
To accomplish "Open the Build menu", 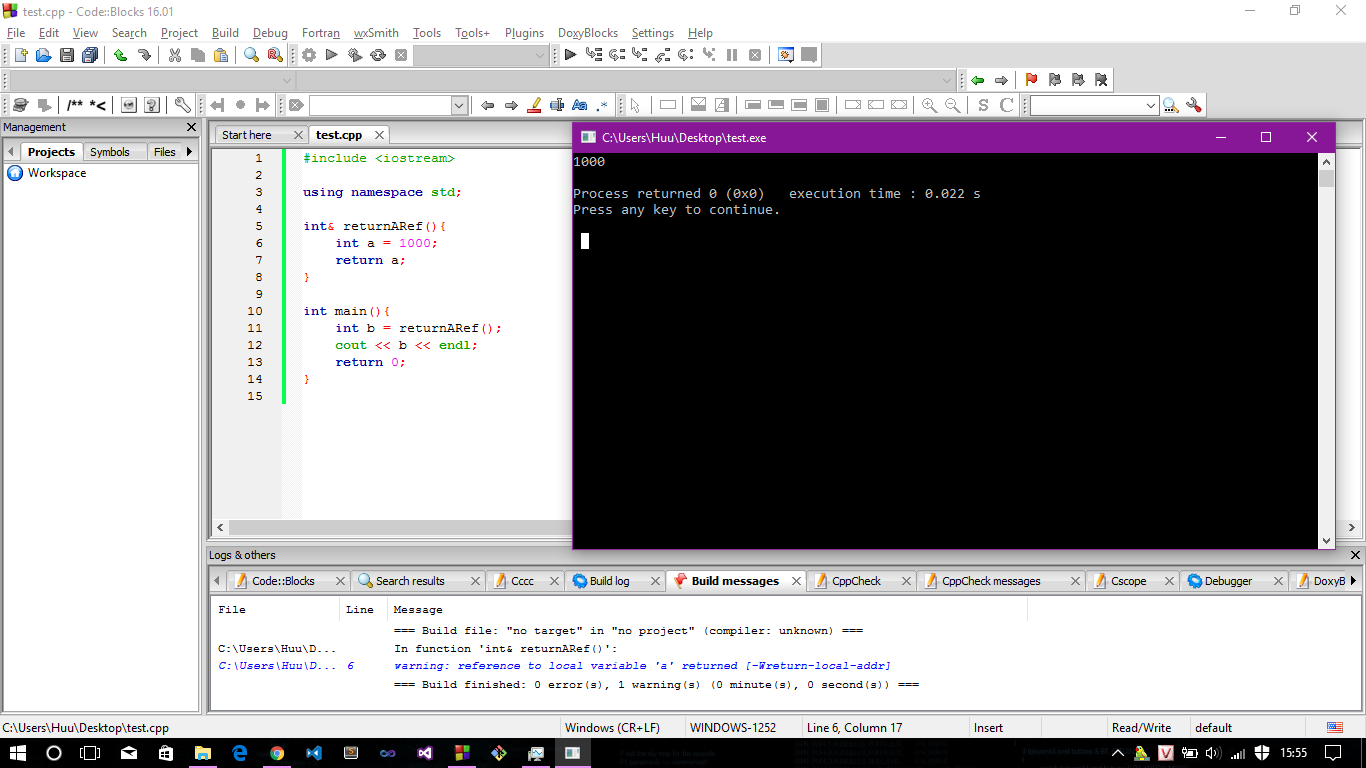I will pyautogui.click(x=225, y=33).
